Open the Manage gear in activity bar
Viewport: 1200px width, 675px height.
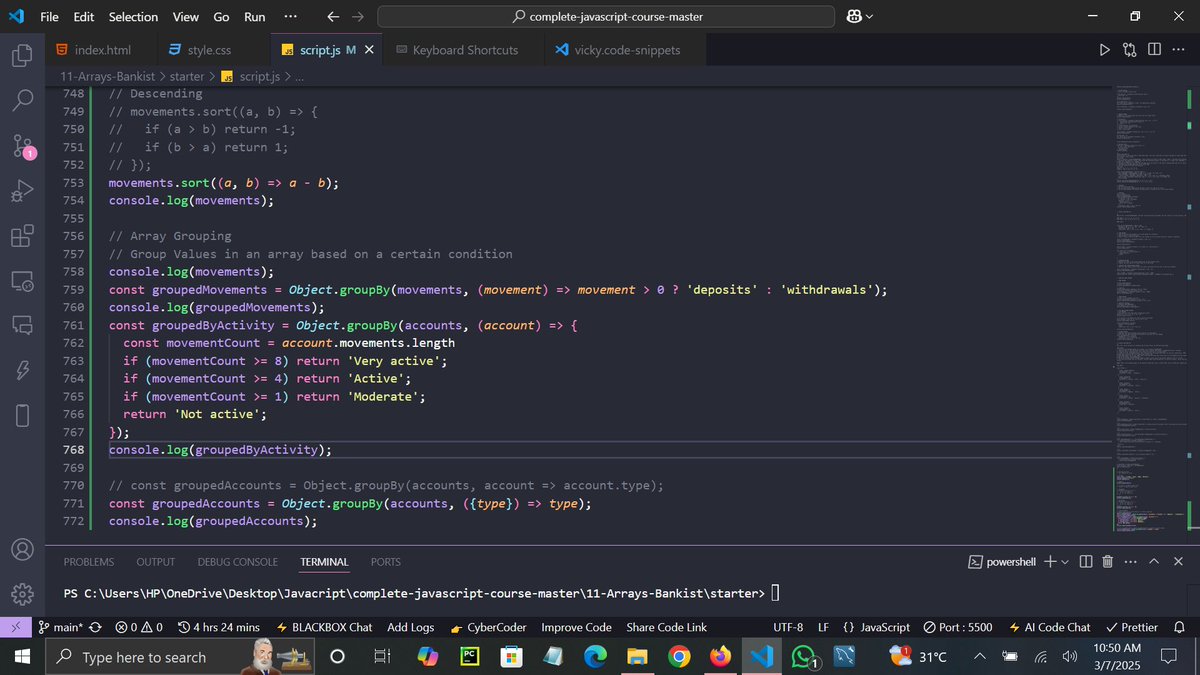[x=22, y=595]
